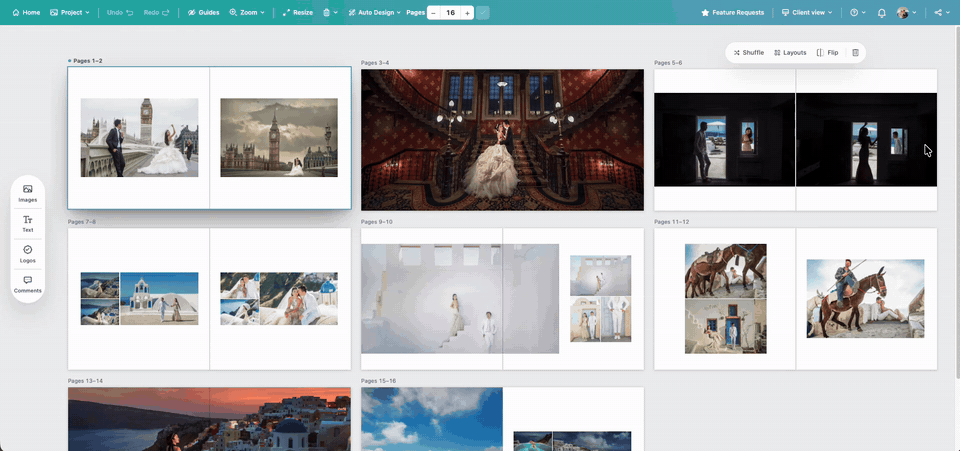
Task: Check the notifications bell
Action: click(x=882, y=12)
